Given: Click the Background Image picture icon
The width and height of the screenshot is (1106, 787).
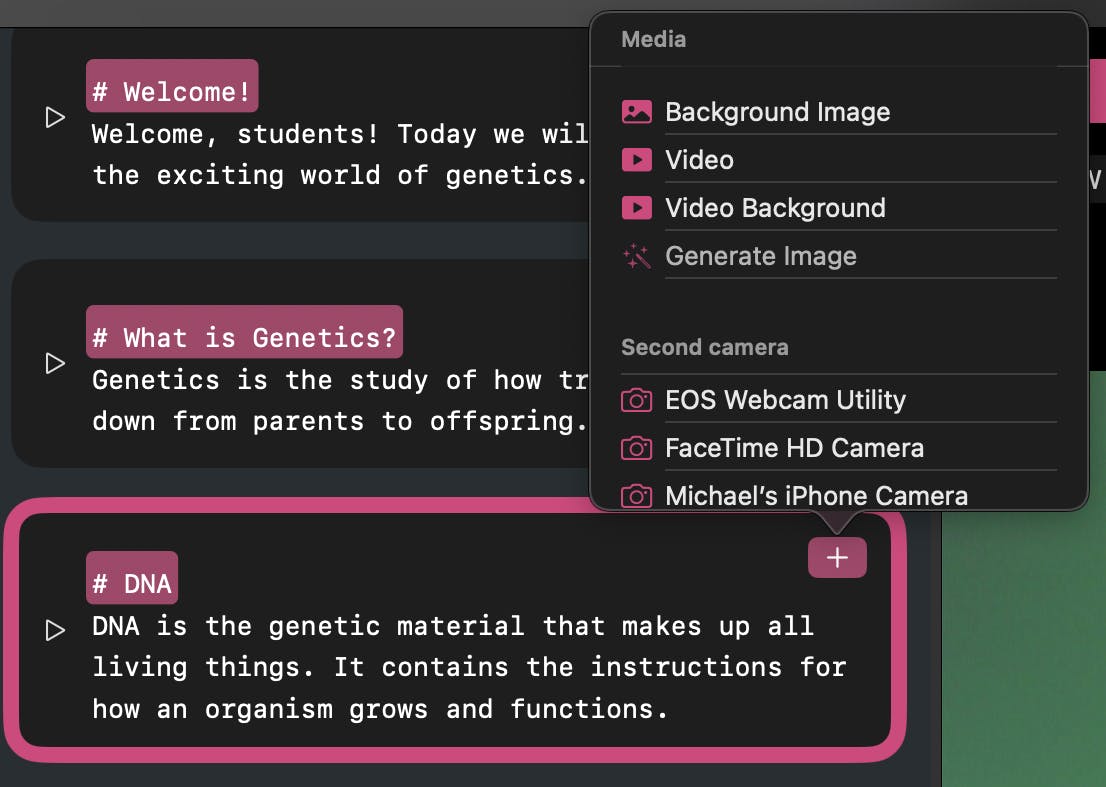Looking at the screenshot, I should click(x=636, y=112).
